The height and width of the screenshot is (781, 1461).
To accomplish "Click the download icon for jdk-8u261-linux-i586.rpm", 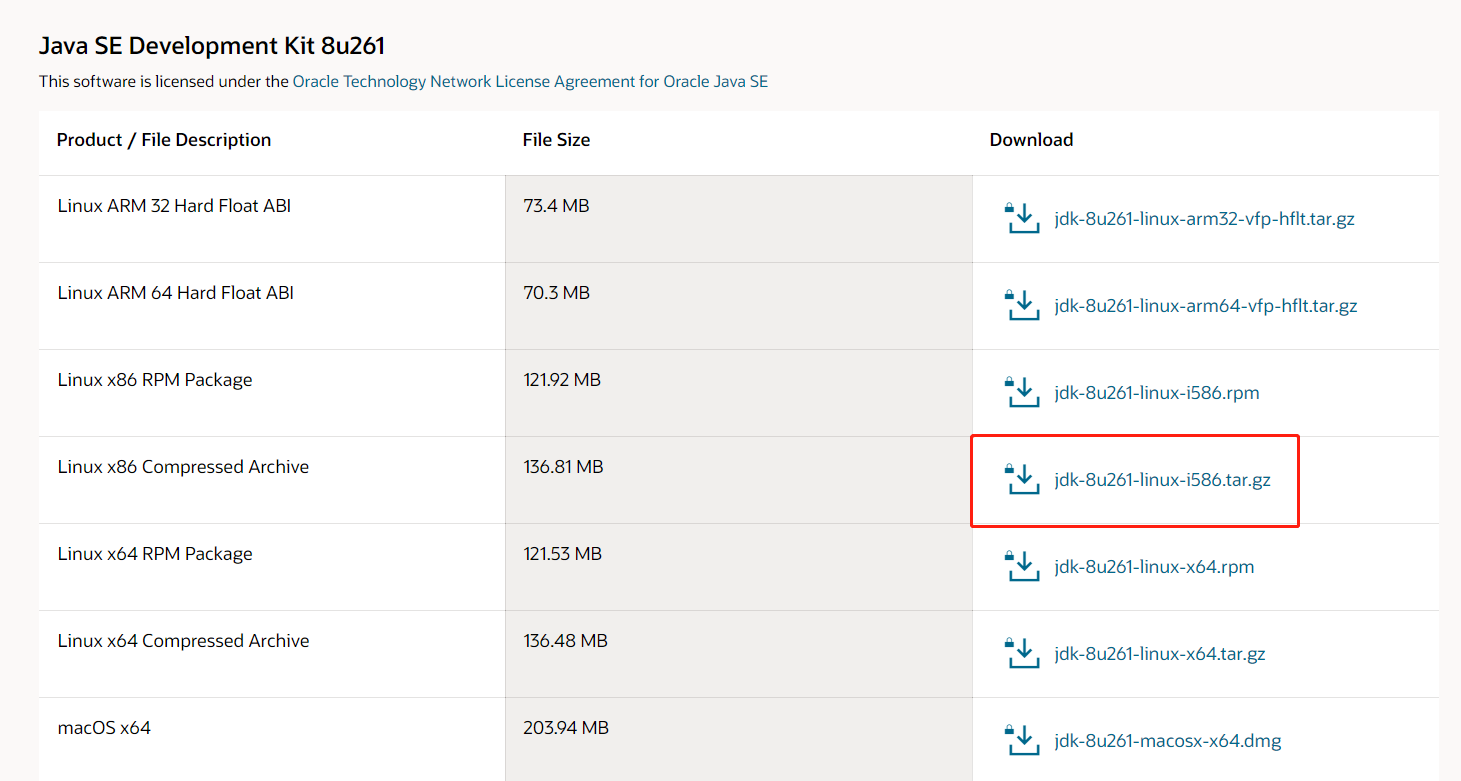I will click(1022, 392).
